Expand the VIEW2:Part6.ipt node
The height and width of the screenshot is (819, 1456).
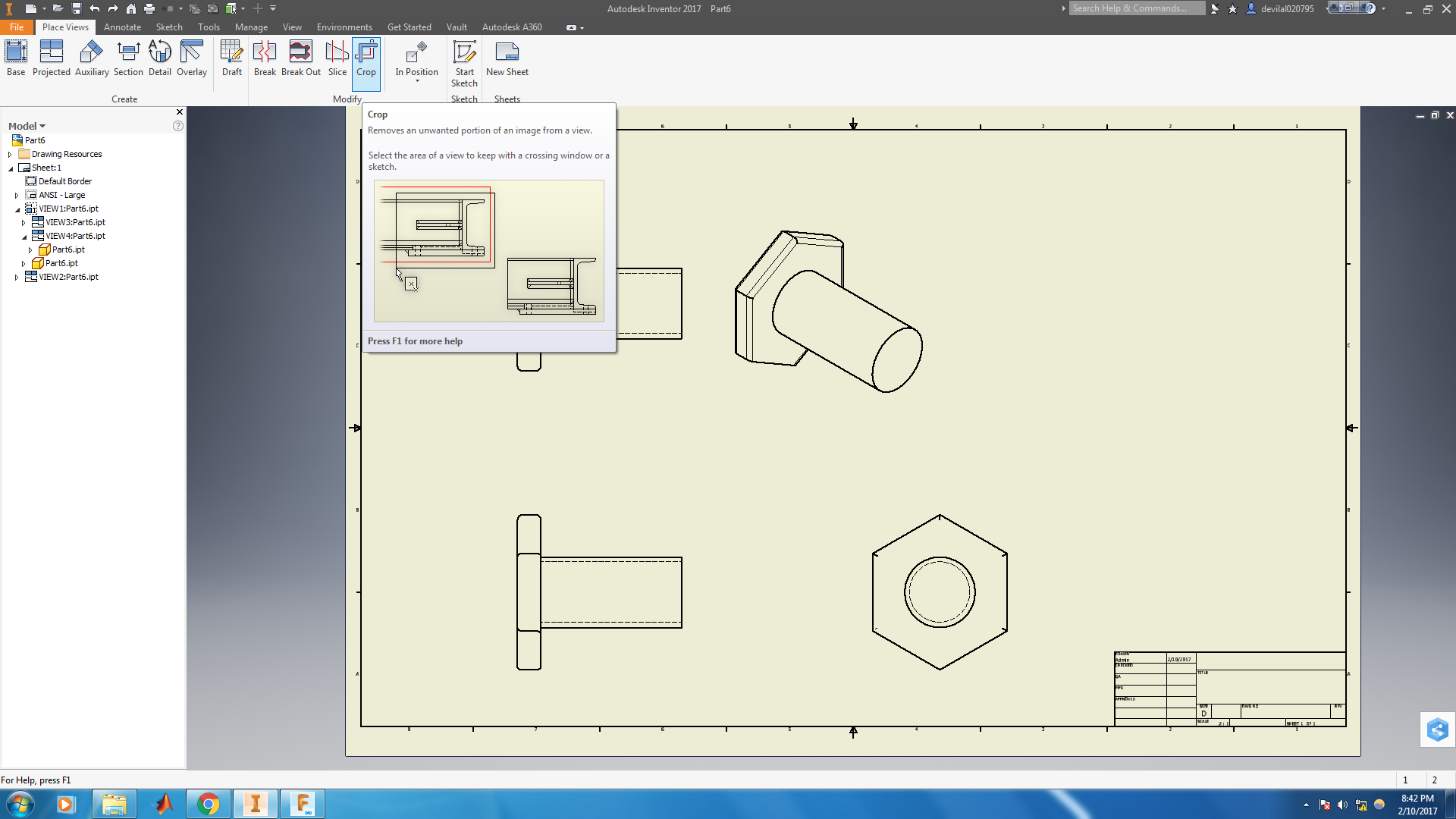(17, 277)
